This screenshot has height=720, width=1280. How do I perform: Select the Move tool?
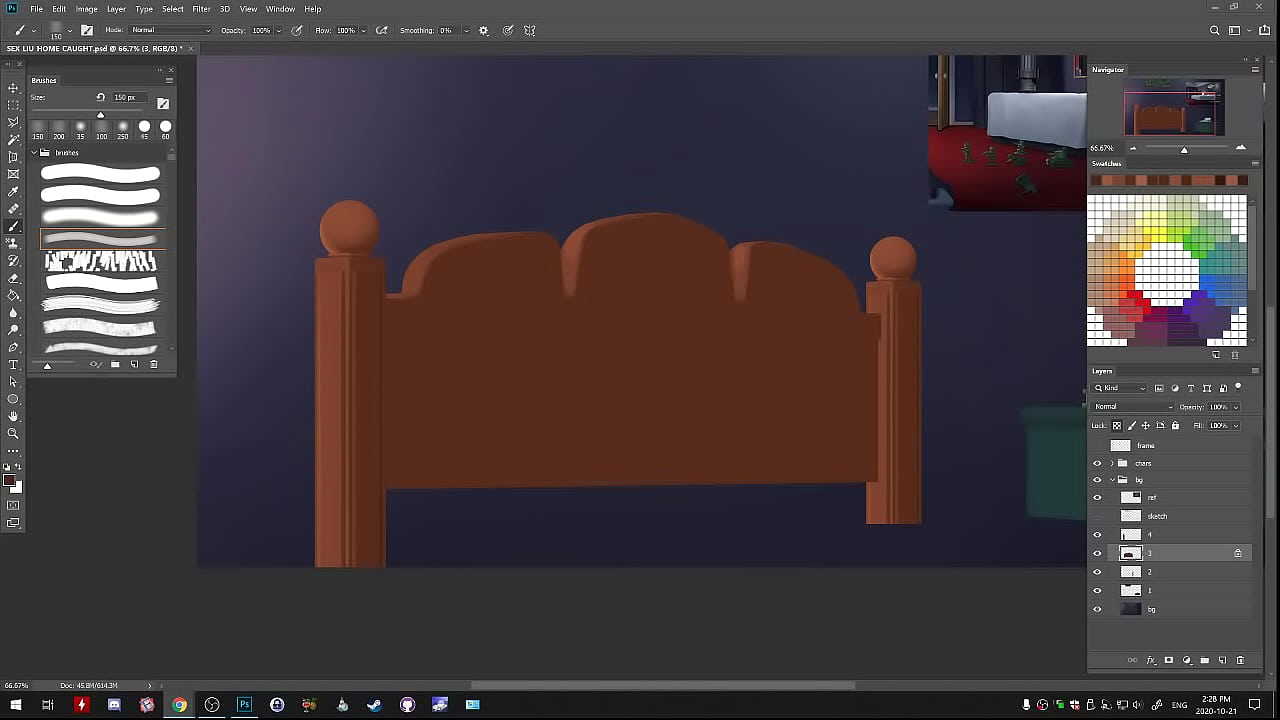click(x=13, y=88)
